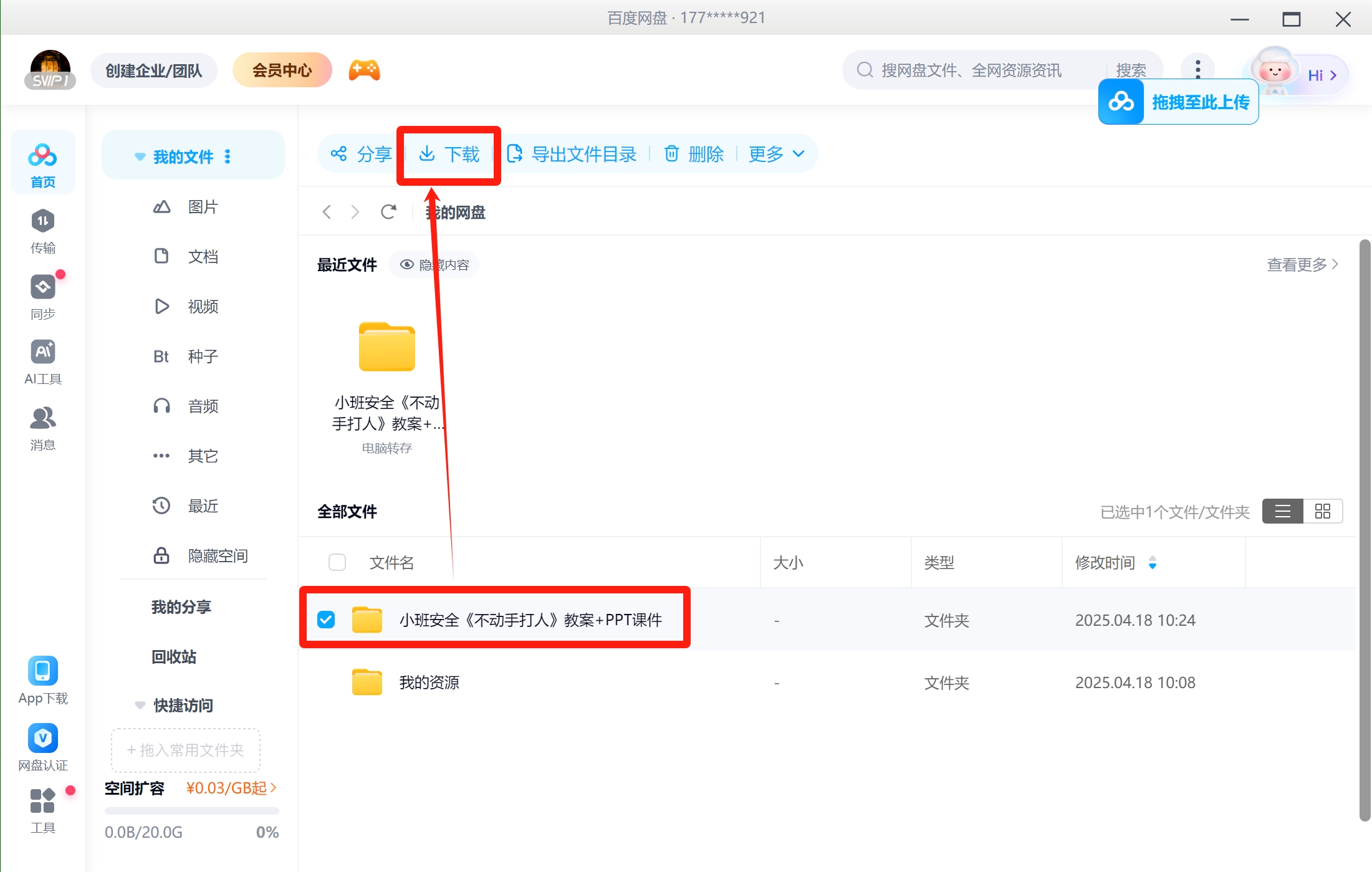Click the 文件名 column header
The height and width of the screenshot is (872, 1372).
[x=391, y=562]
